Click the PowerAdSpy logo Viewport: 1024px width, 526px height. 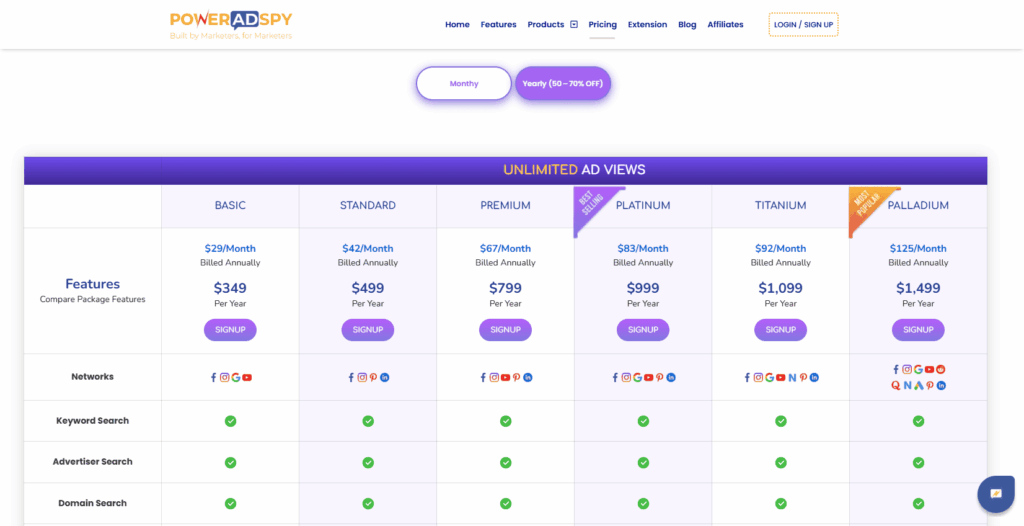(231, 25)
